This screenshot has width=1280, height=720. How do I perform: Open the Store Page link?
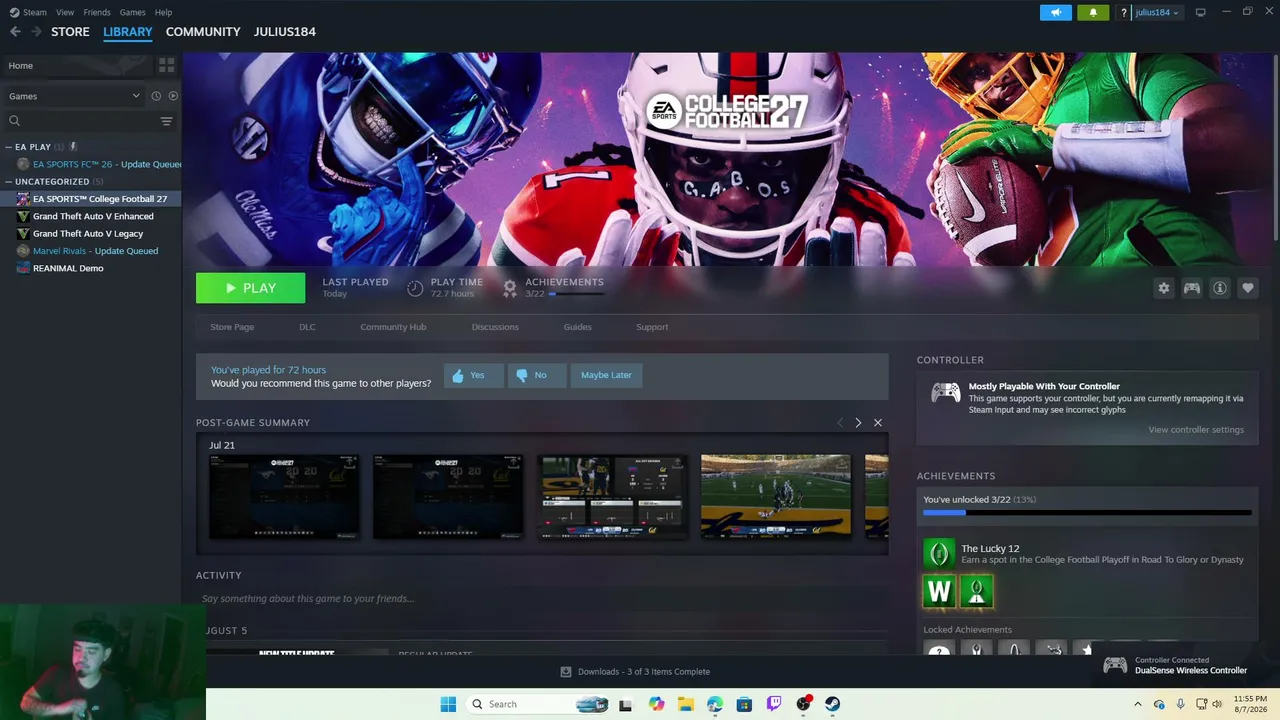[x=232, y=327]
